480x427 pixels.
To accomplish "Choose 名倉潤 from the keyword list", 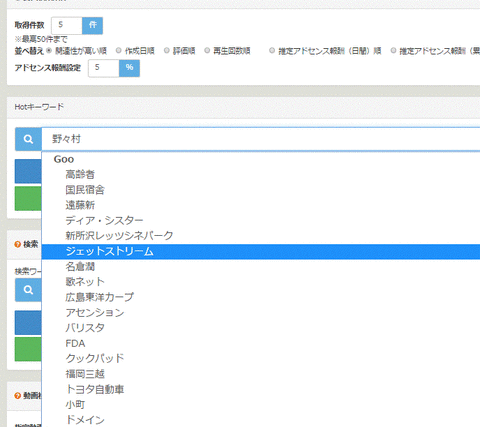I will pyautogui.click(x=261, y=267).
